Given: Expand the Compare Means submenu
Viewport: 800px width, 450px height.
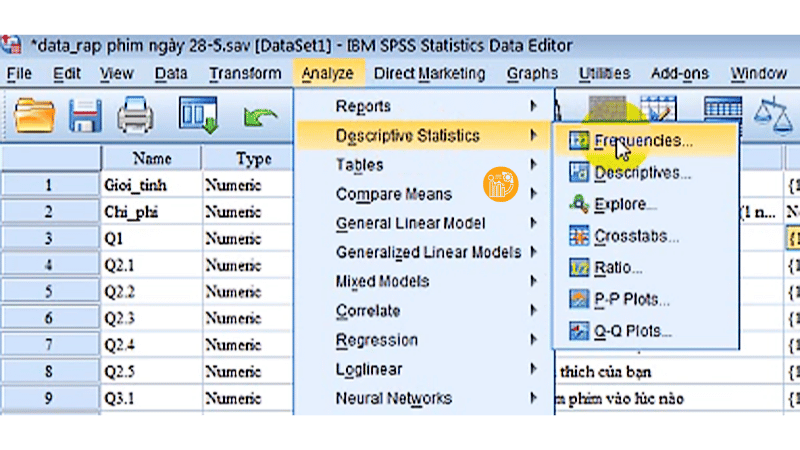Looking at the screenshot, I should [393, 194].
